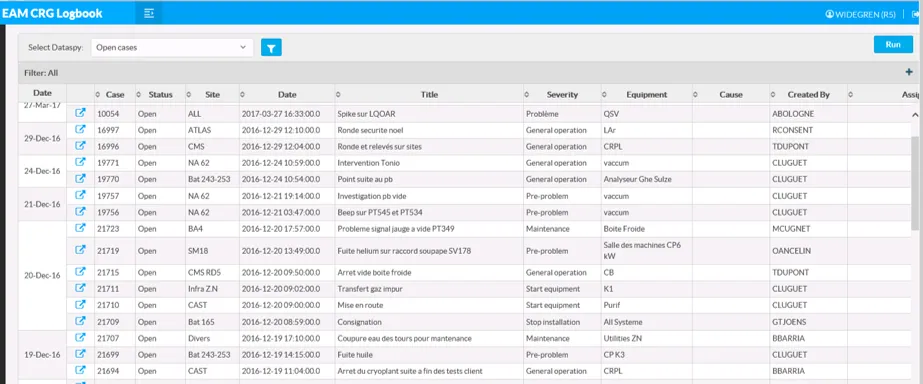Click title 'Ronde securite noel'
Image resolution: width=923 pixels, height=384 pixels.
370,130
